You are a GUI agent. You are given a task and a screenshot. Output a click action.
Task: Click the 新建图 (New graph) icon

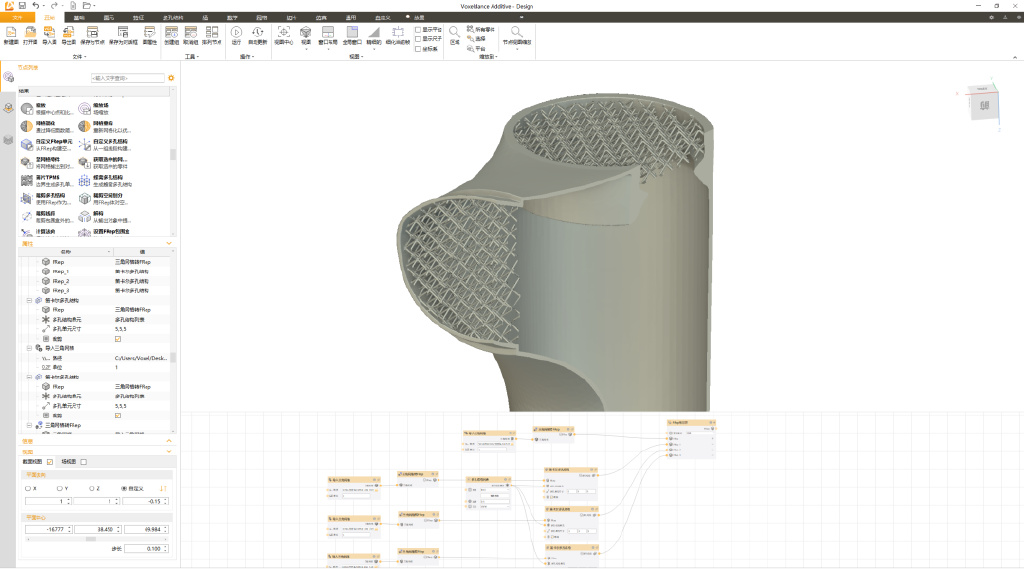point(10,33)
